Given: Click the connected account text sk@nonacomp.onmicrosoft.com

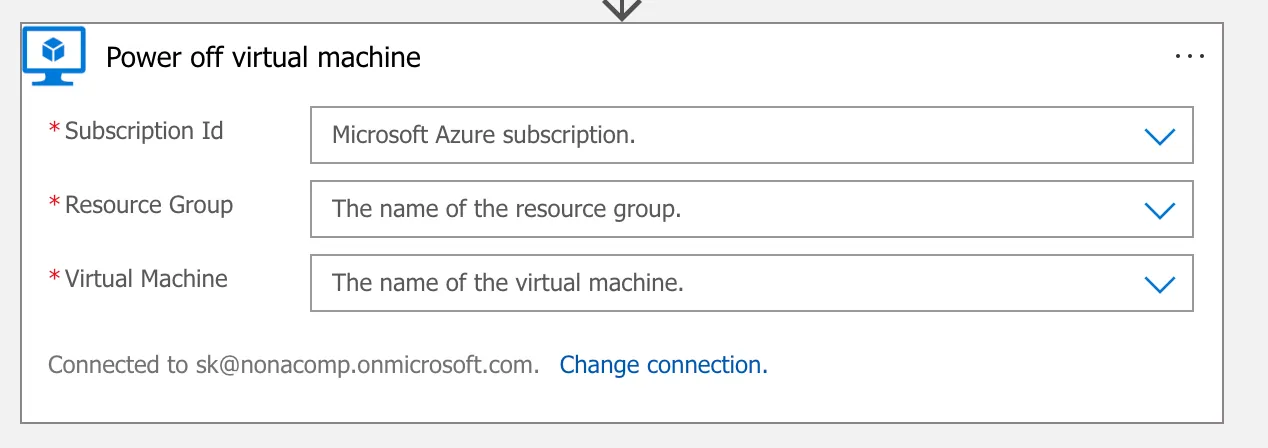Looking at the screenshot, I should pyautogui.click(x=366, y=365).
